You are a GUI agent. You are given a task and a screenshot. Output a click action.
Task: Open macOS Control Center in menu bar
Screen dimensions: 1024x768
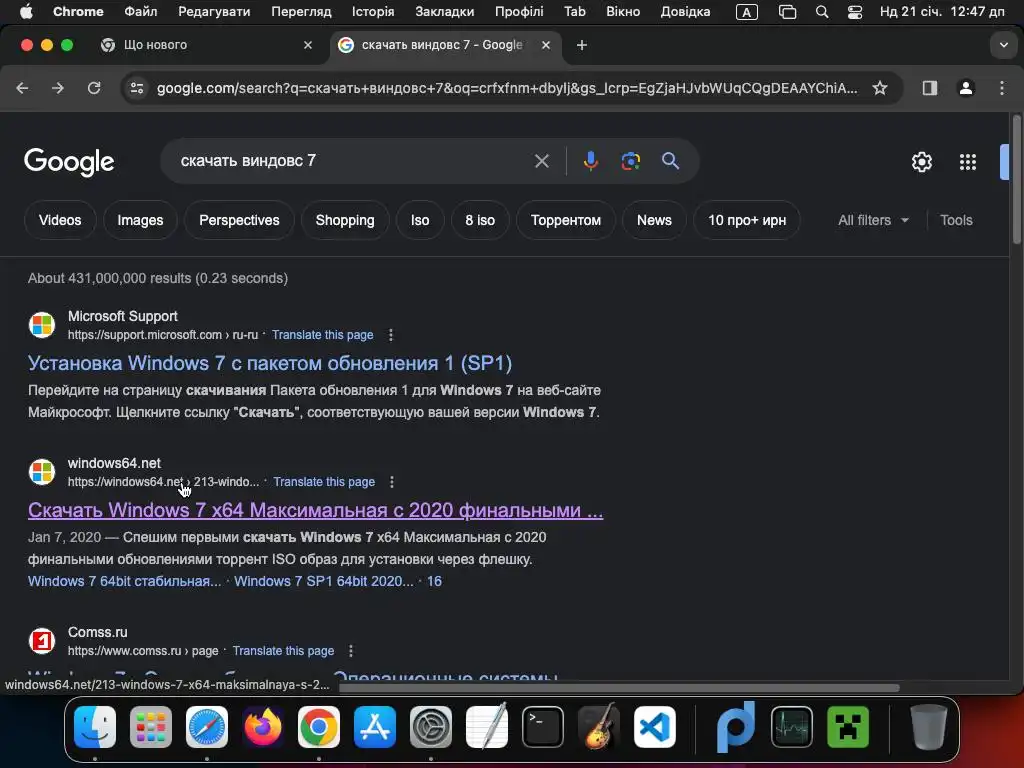(854, 12)
